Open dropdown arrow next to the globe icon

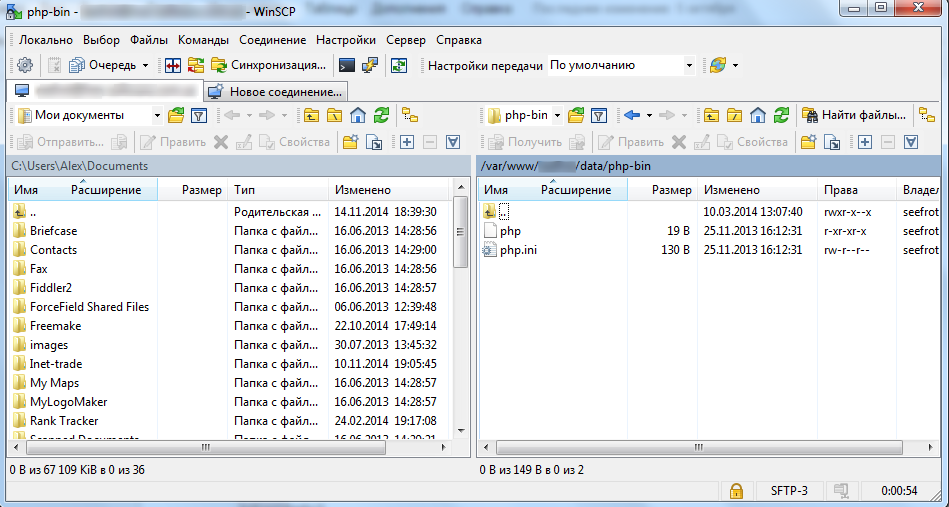[735, 65]
